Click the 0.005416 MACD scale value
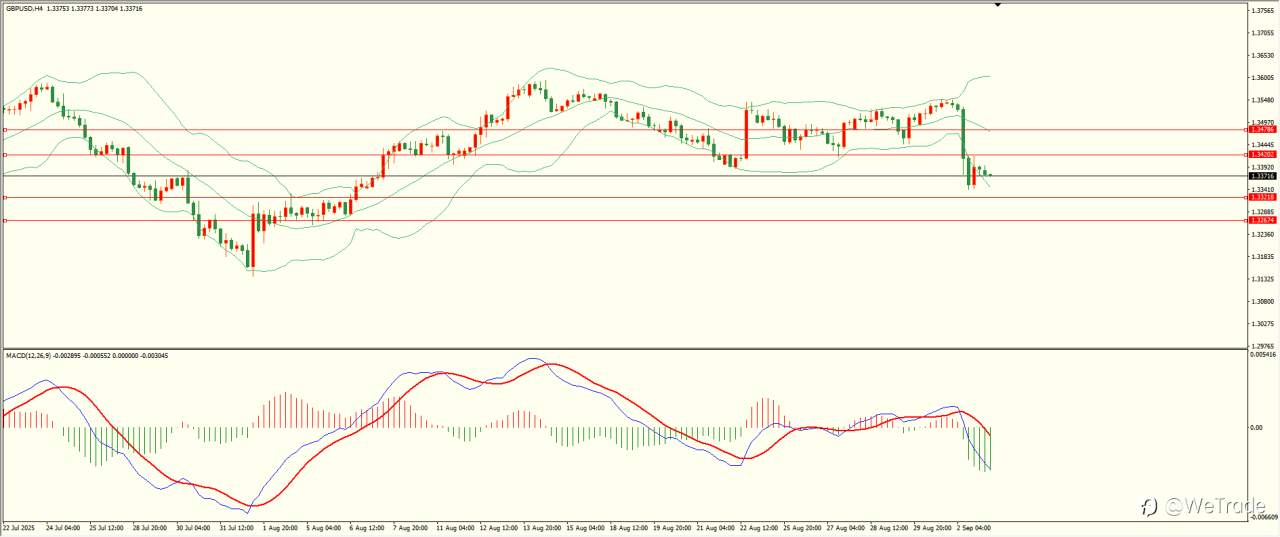 coord(1264,355)
